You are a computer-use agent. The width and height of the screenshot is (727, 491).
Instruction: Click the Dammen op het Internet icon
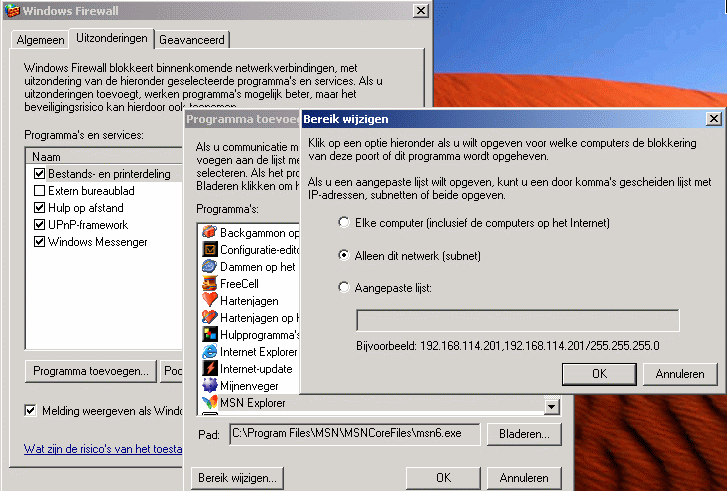210,266
